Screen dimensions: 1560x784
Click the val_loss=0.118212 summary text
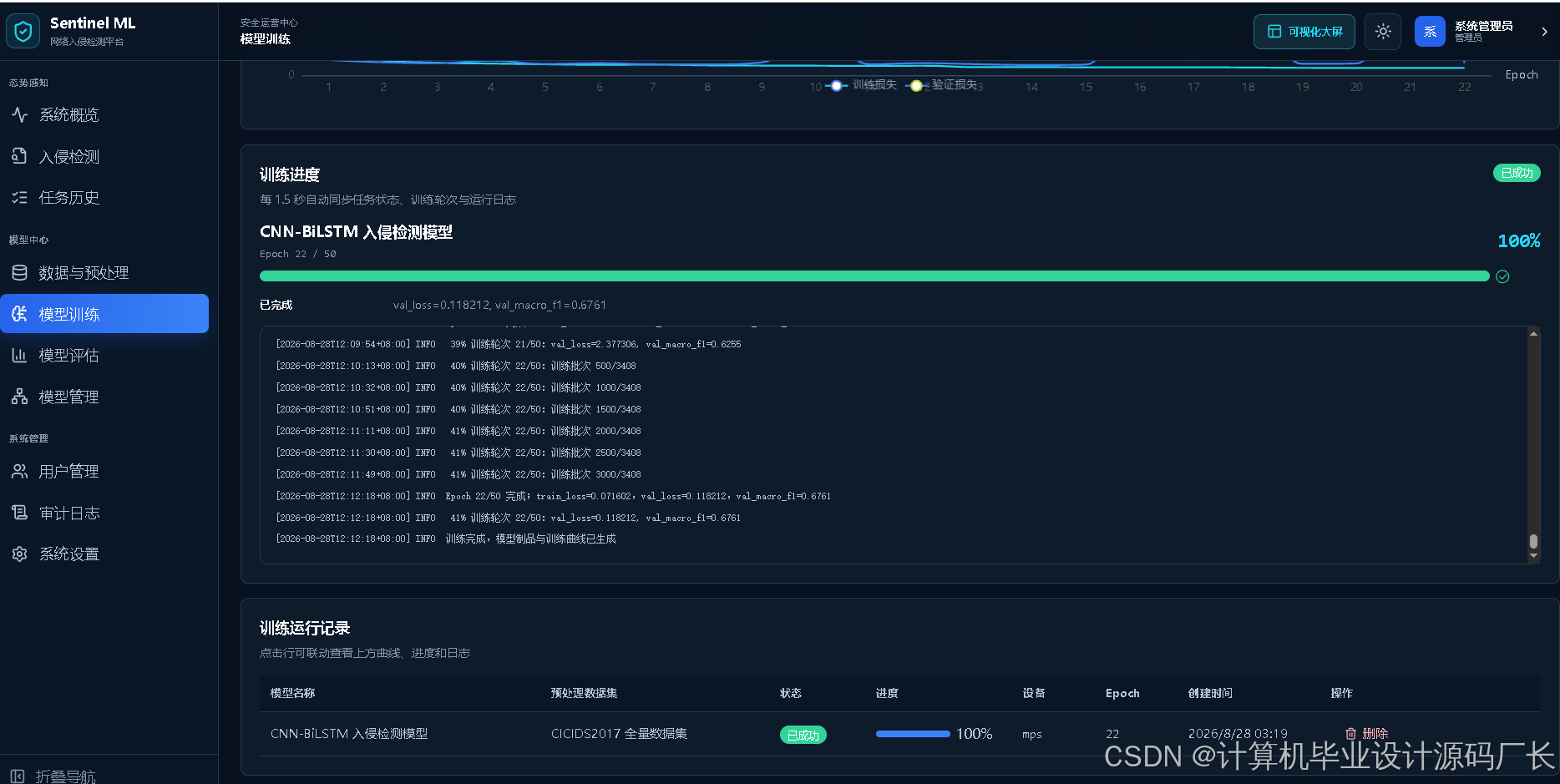pos(499,305)
